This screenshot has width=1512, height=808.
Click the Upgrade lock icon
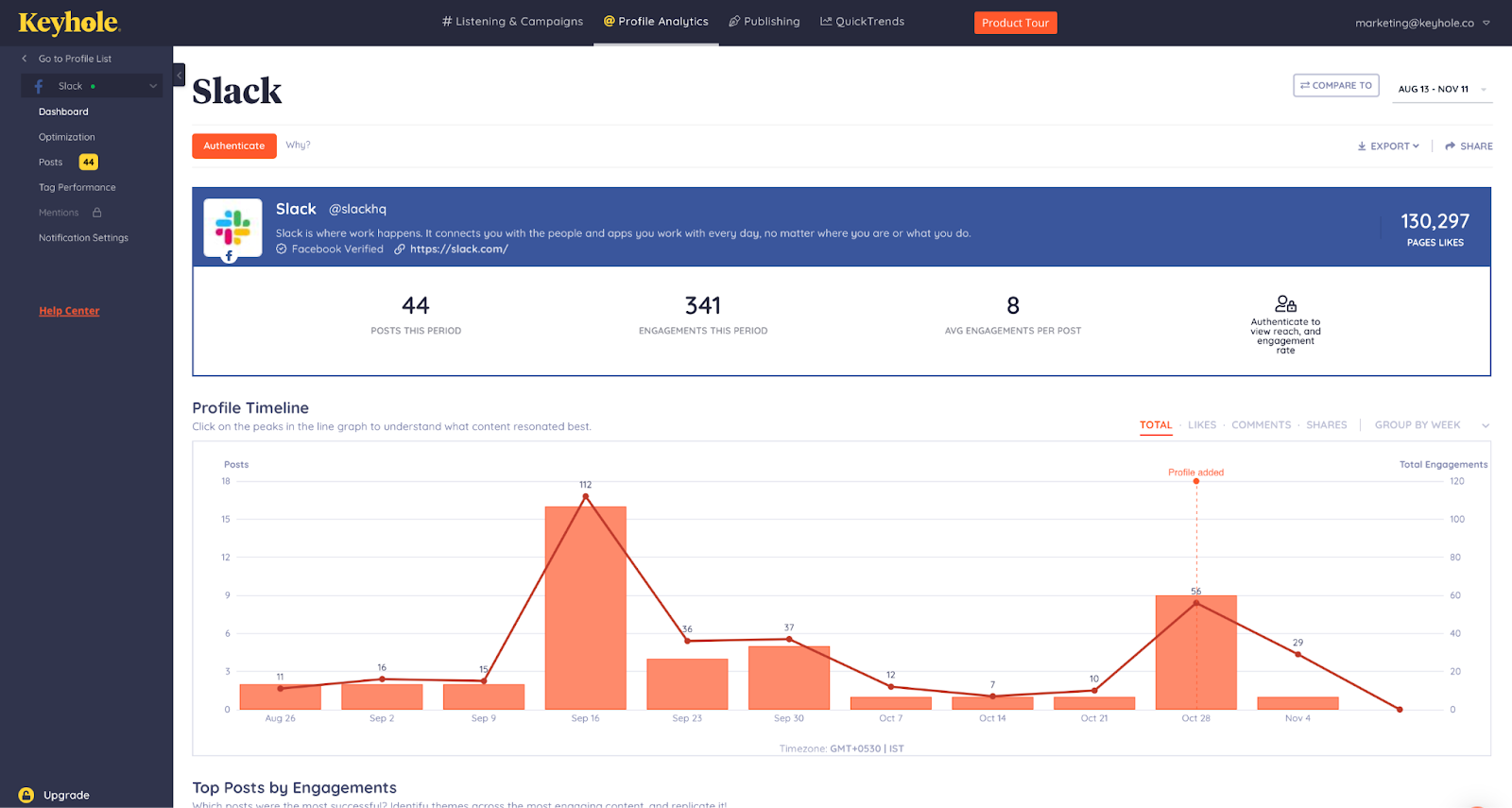[x=26, y=795]
